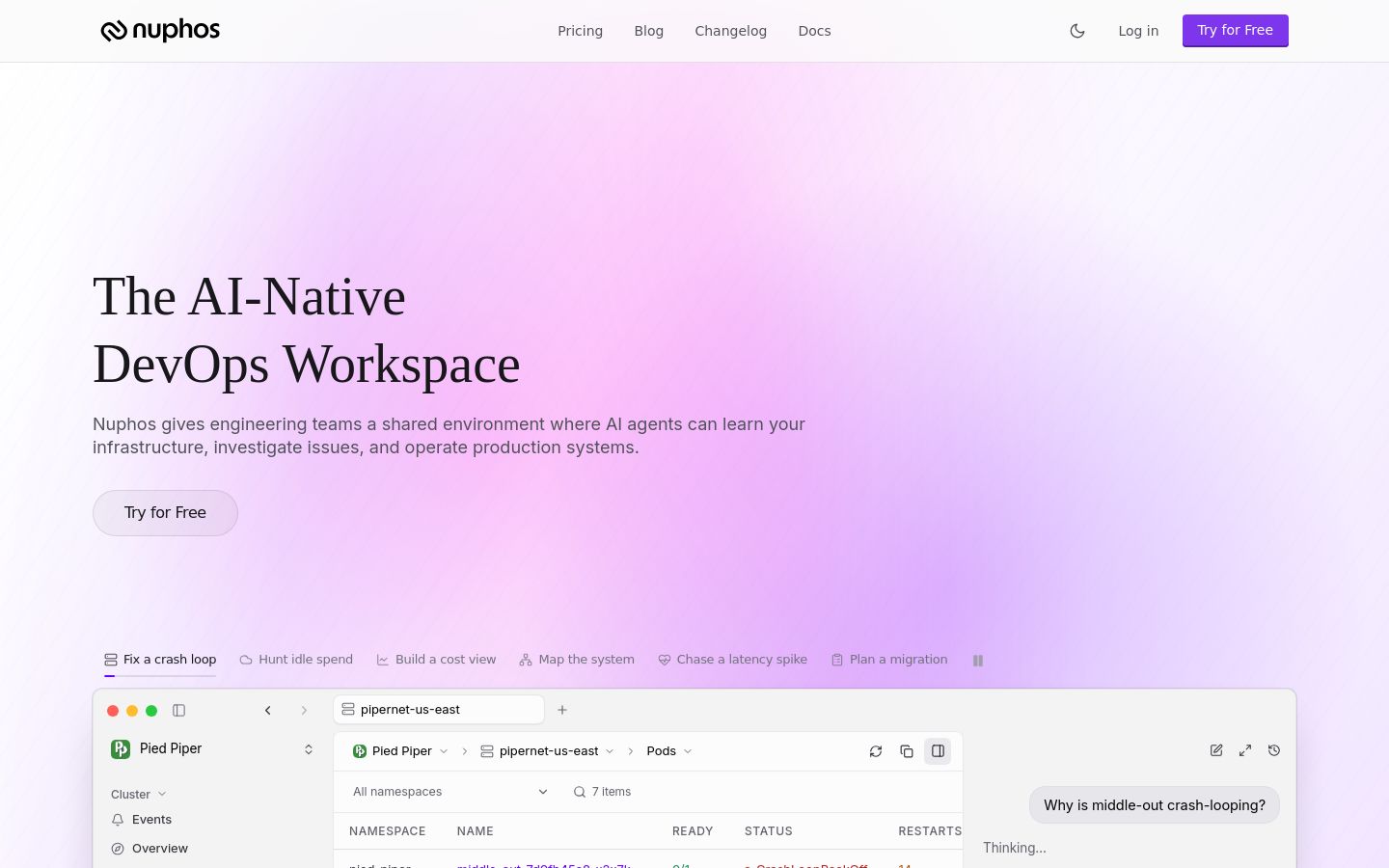The width and height of the screenshot is (1389, 868).
Task: Sort by the NAMESPACE column header
Action: click(x=387, y=831)
